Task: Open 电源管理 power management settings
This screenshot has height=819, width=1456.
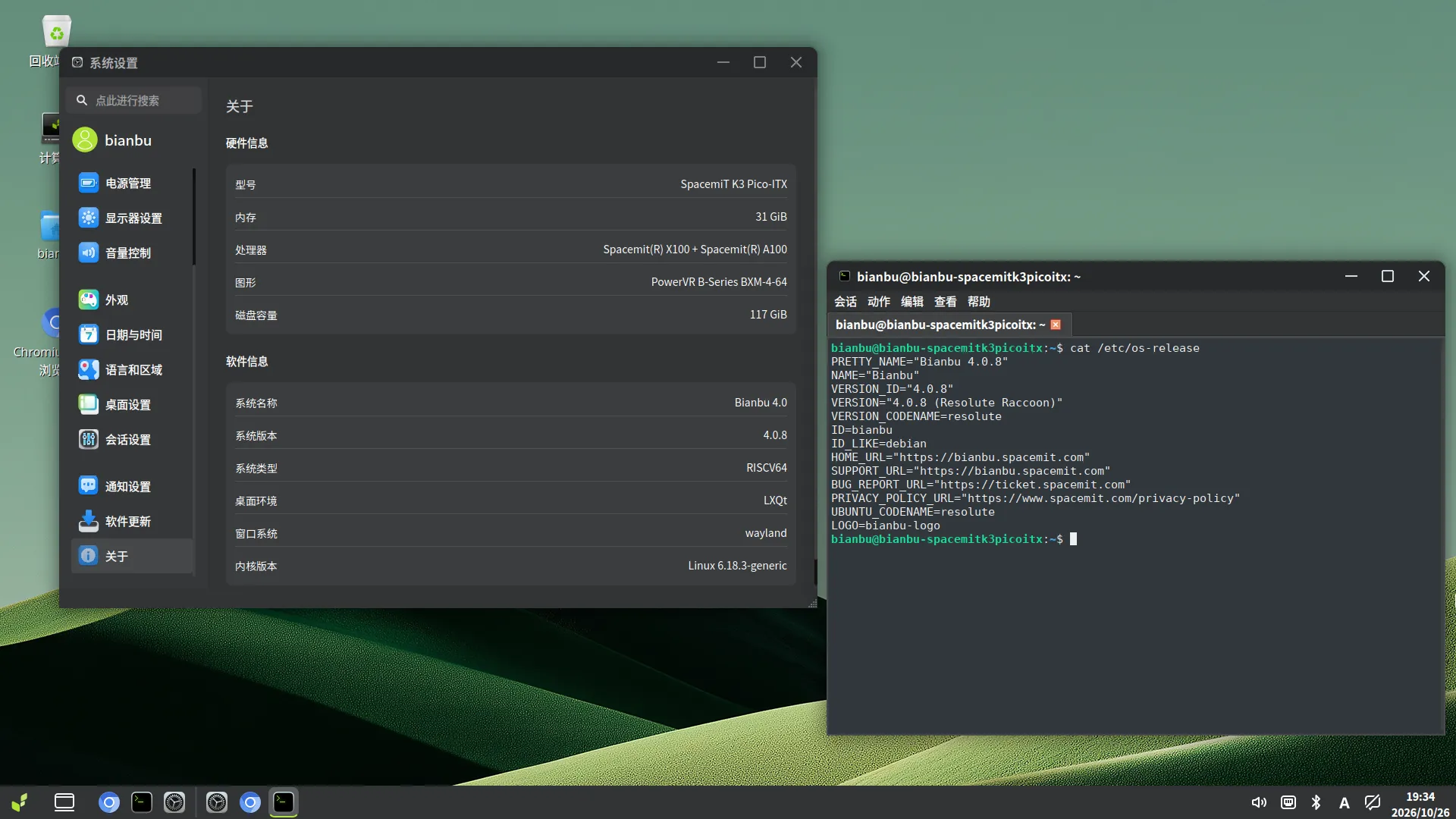Action: pos(132,184)
